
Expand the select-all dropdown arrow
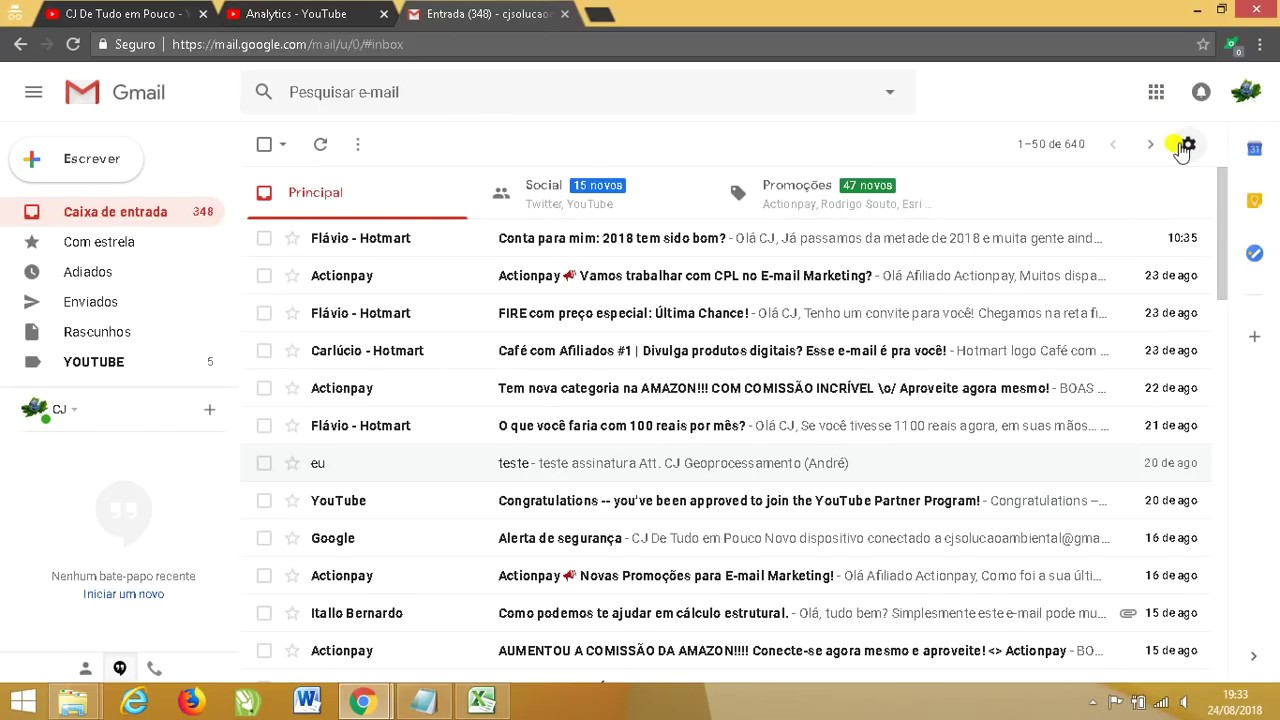(283, 144)
